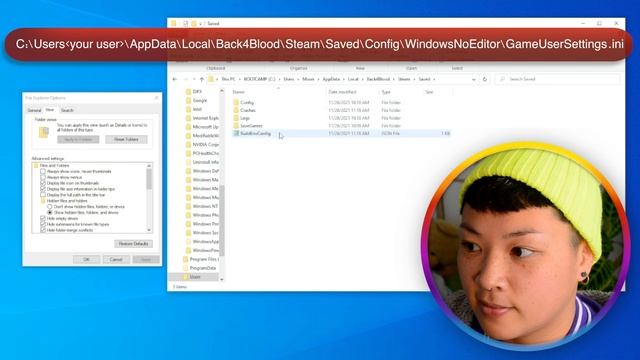Viewport: 640px width, 360px height.
Task: Click Advanced settings scrollbar up arrow
Action: pos(149,166)
